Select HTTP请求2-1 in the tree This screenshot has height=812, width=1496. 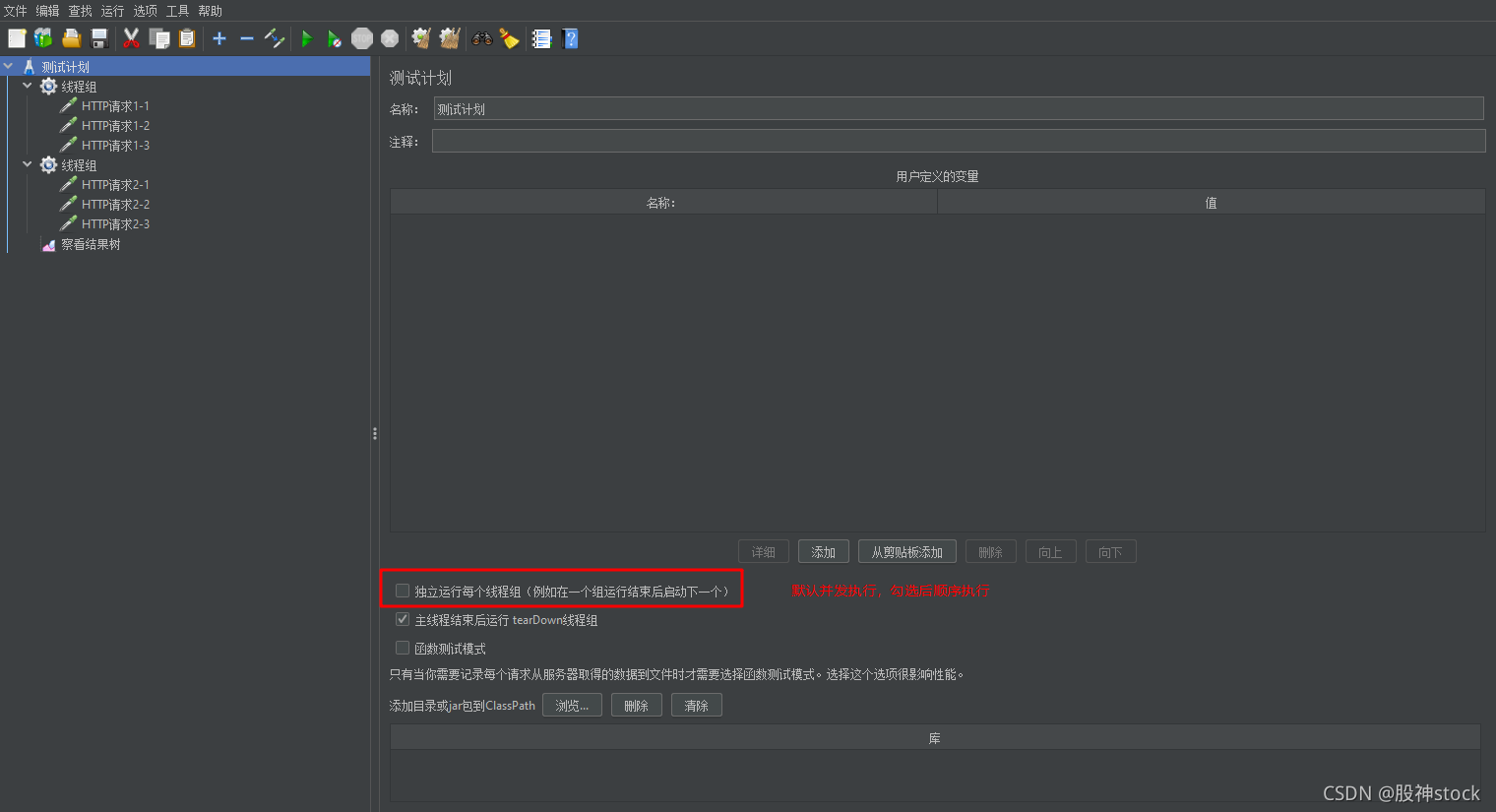[115, 185]
